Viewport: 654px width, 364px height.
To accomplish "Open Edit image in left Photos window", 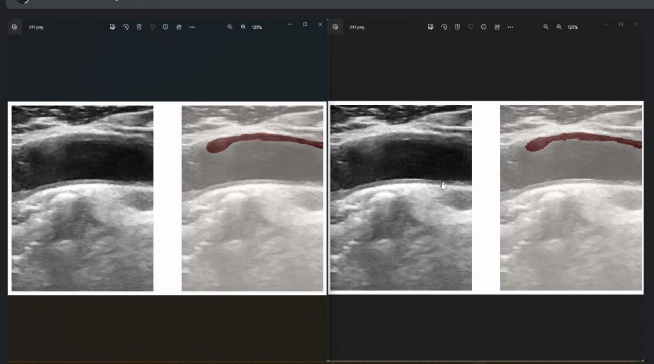I will tap(112, 27).
